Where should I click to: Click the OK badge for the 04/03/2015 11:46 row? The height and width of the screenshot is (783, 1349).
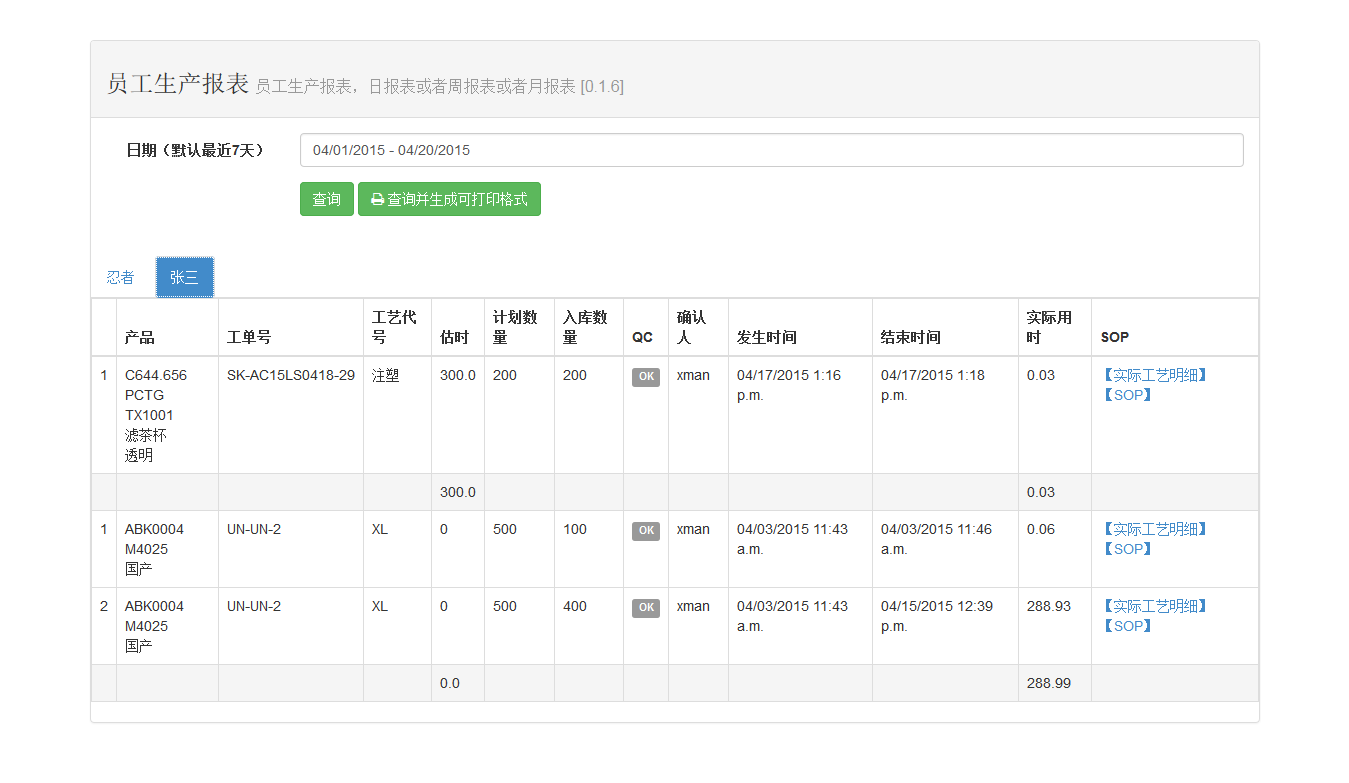[x=646, y=531]
